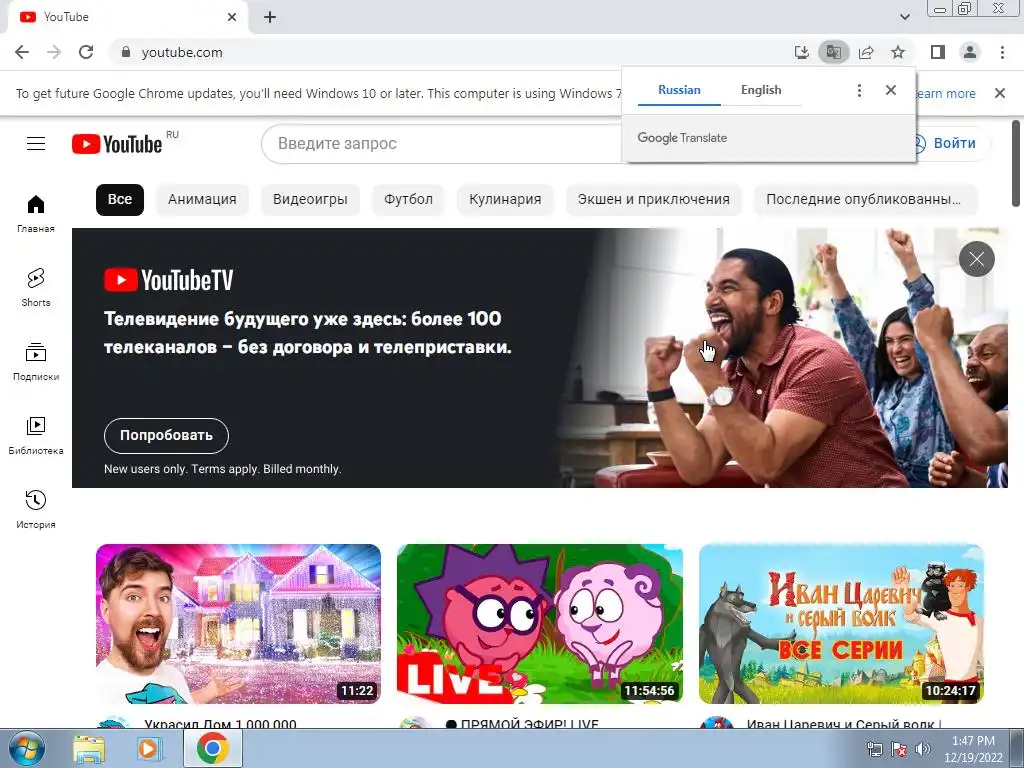Open a new tab with the plus button
Image resolution: width=1024 pixels, height=768 pixels.
pyautogui.click(x=270, y=17)
